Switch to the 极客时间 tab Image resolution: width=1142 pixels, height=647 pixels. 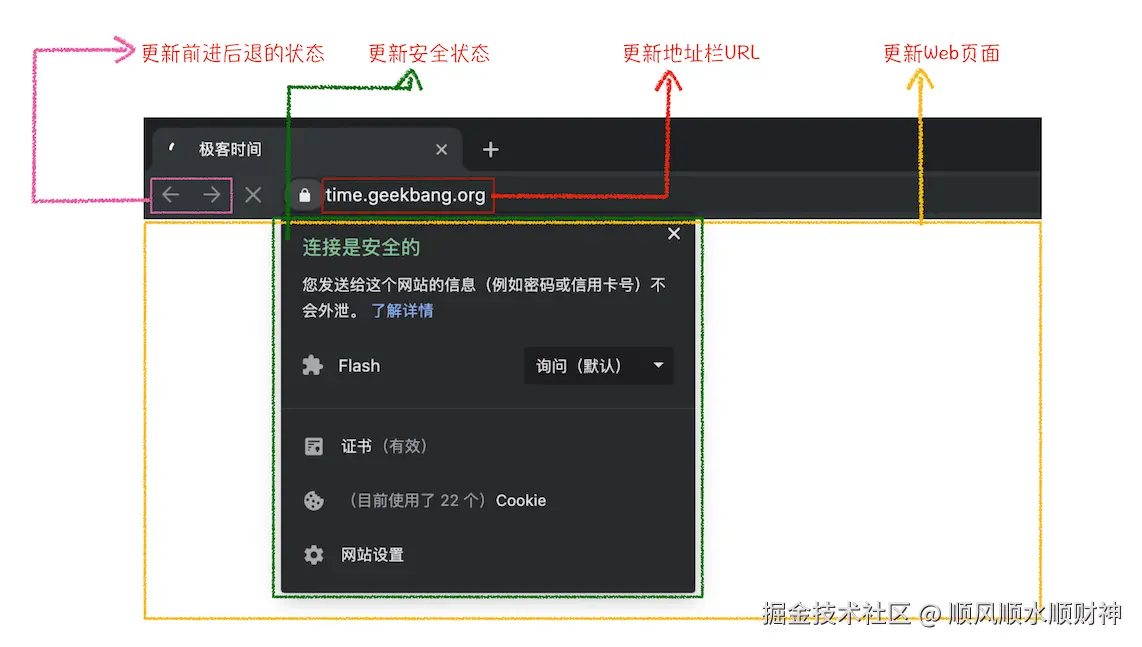pos(230,149)
